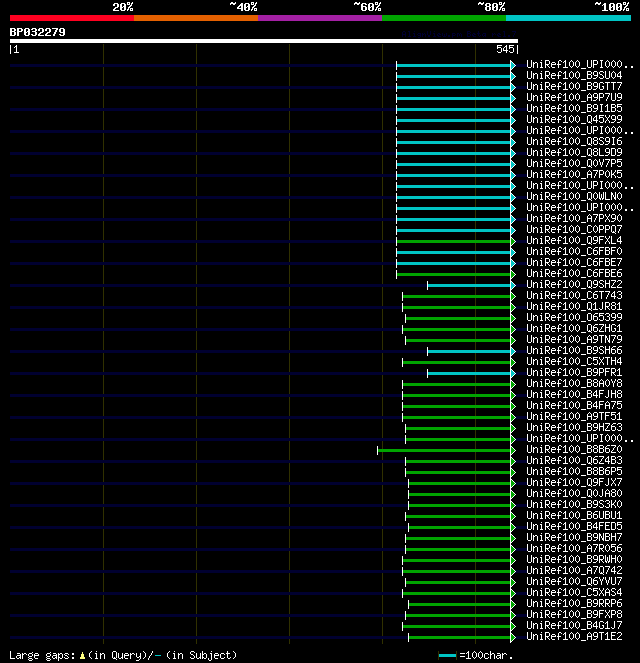Click the long green bar for UniRef100_B8B6Z0
This screenshot has width=640, height=663.
point(444,450)
